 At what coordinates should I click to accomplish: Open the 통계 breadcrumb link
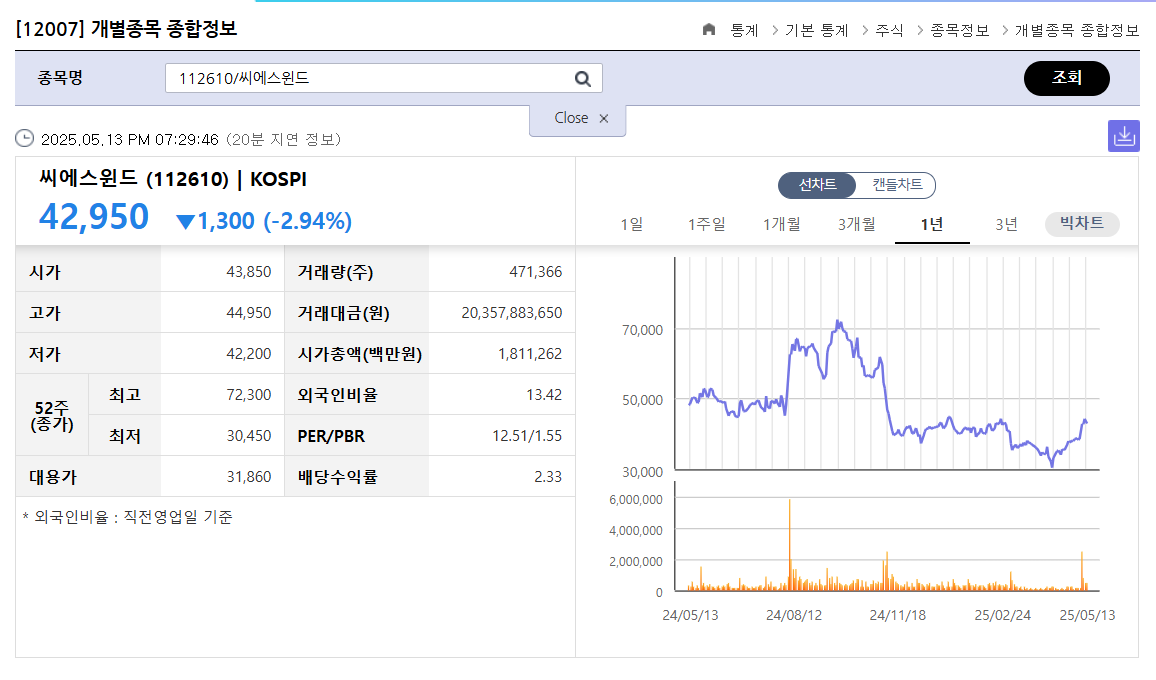[742, 31]
